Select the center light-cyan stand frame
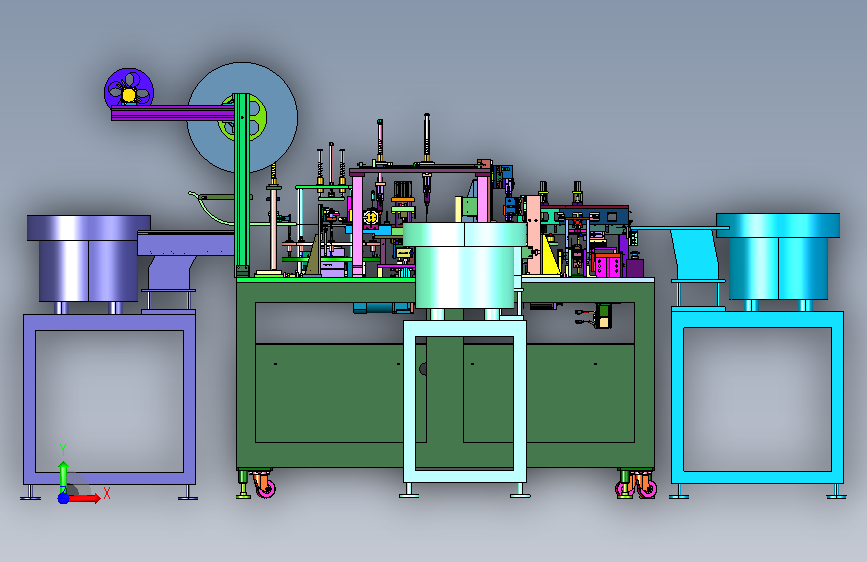Screen dimensions: 867x562 pyautogui.click(x=464, y=401)
